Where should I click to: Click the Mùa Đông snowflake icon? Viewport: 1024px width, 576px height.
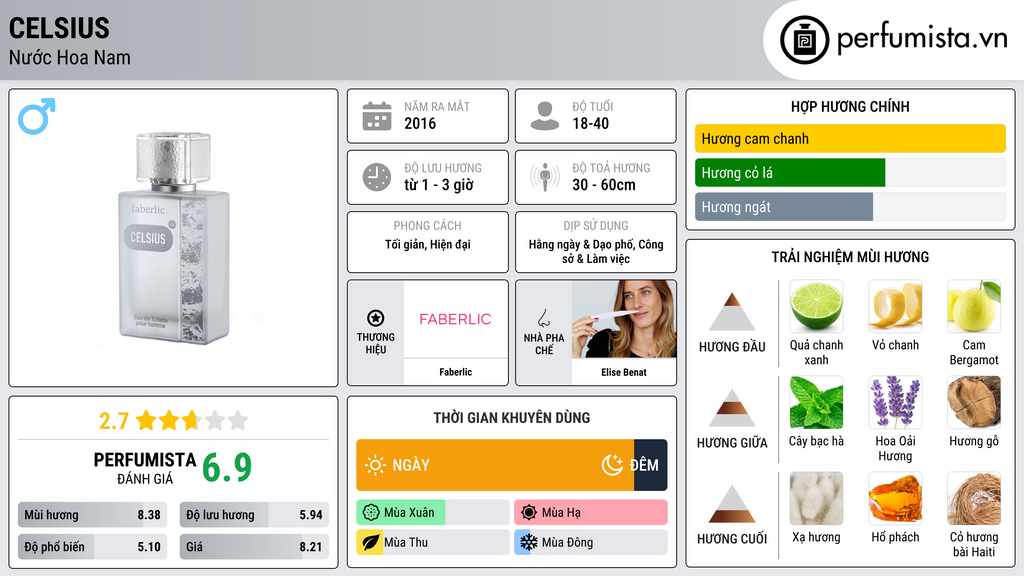tap(529, 542)
